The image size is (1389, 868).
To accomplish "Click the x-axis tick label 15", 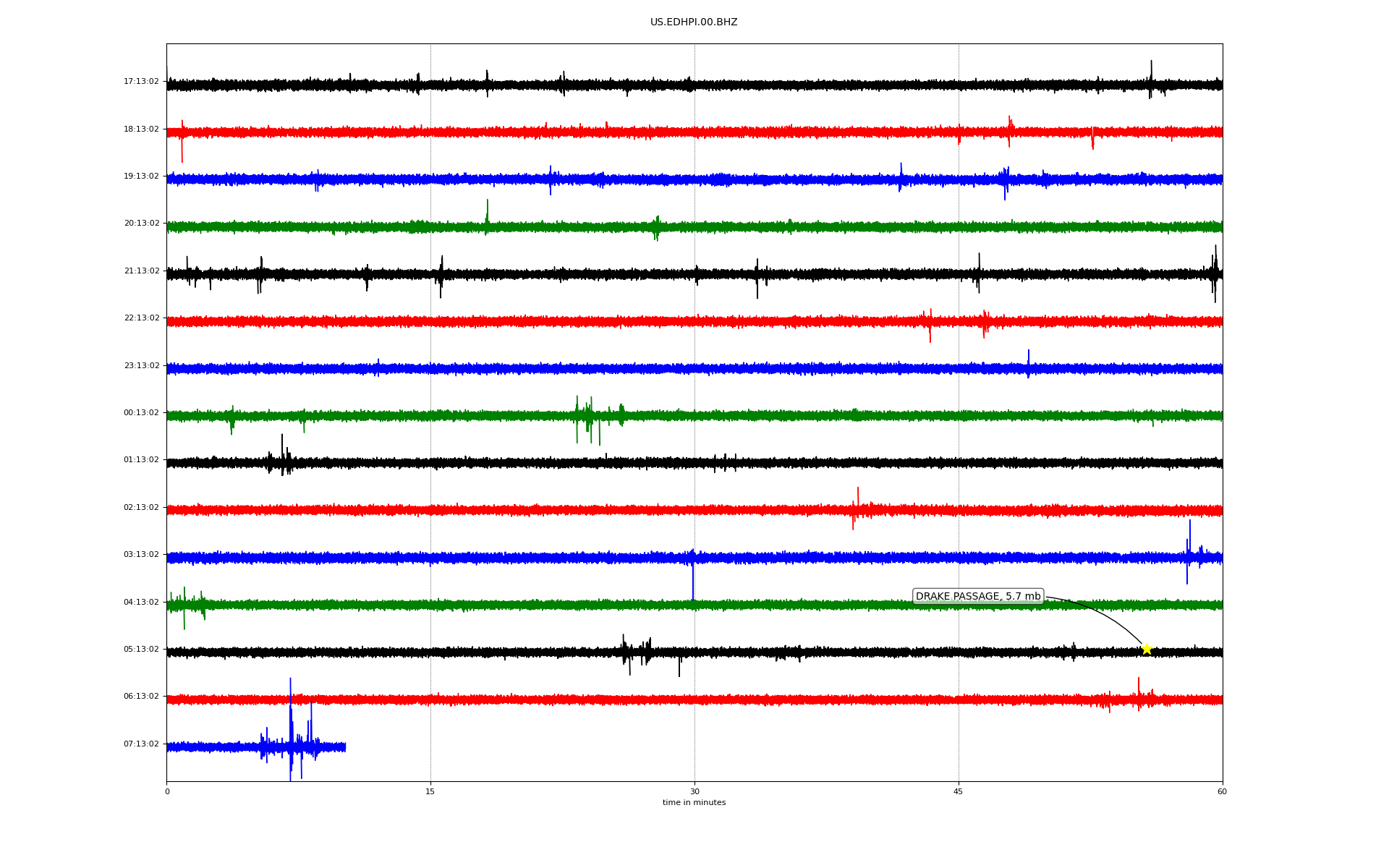I will (430, 791).
